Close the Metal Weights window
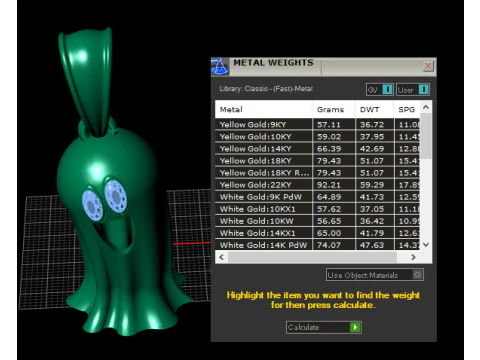Screen dimensions: 480x360 pyautogui.click(x=428, y=66)
